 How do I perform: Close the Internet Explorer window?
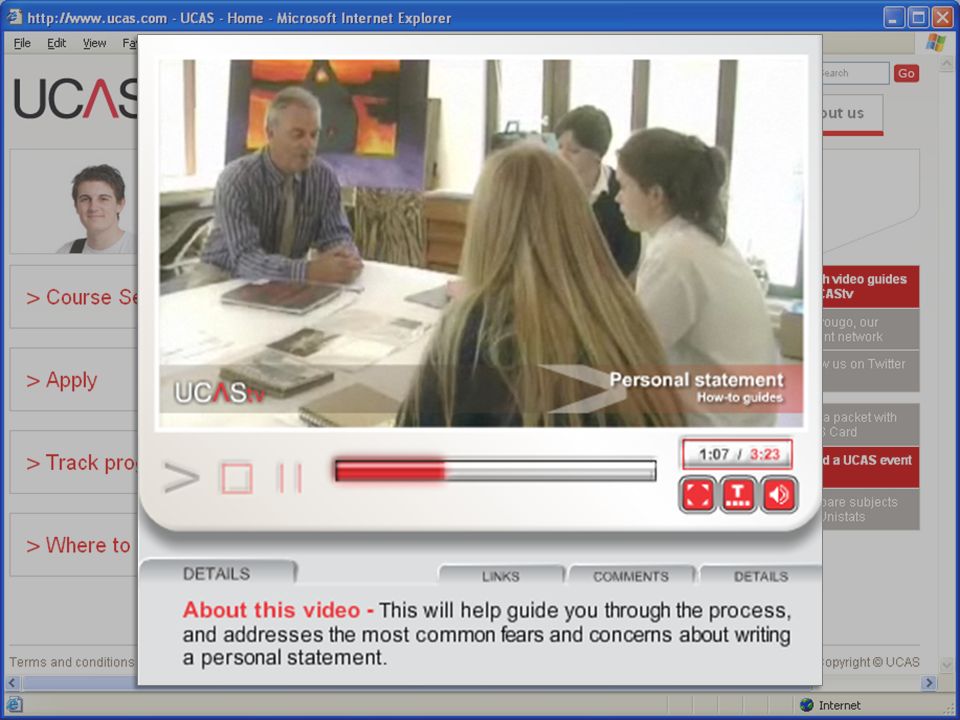point(942,17)
